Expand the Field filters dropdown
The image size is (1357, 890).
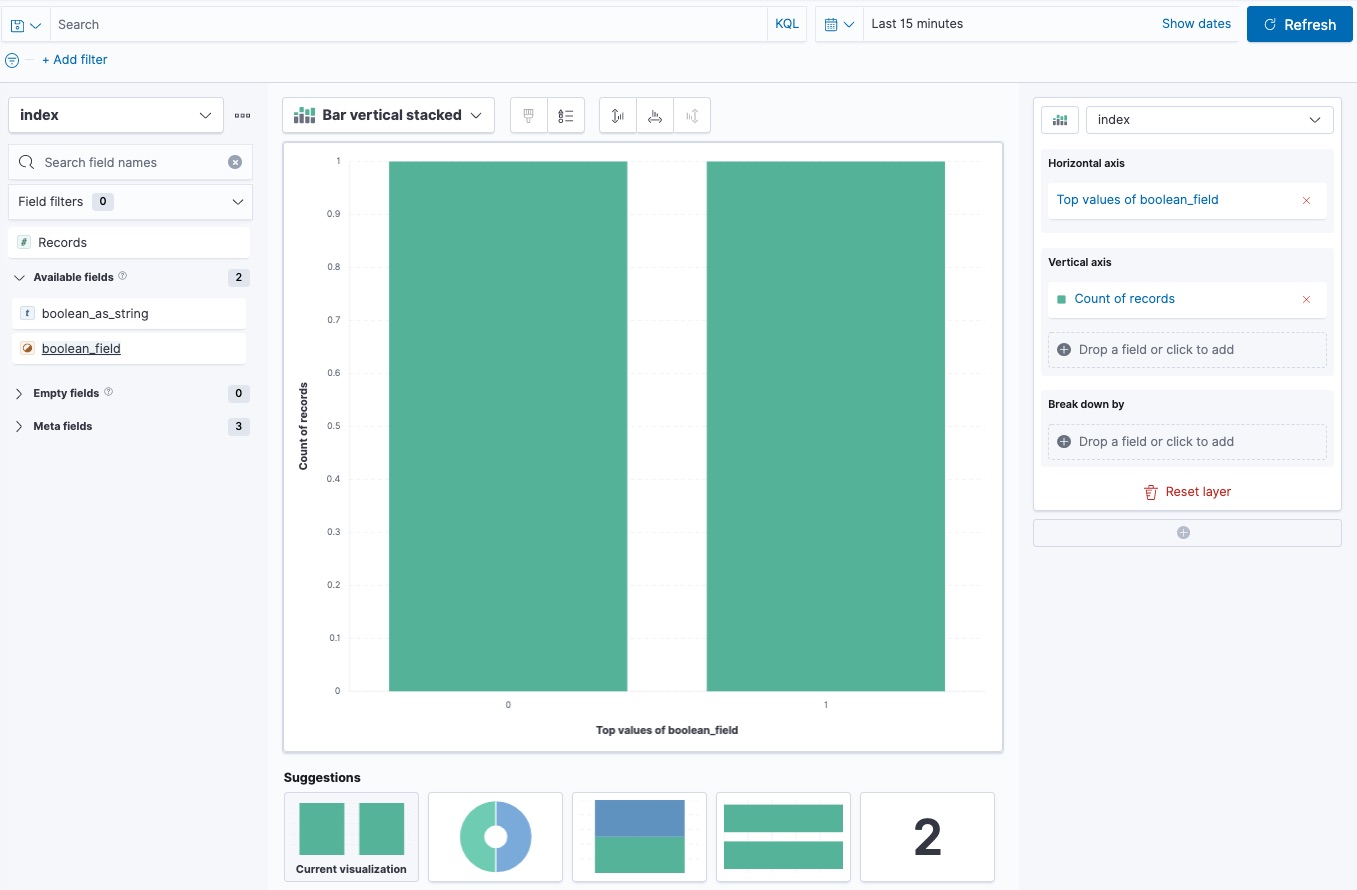130,201
